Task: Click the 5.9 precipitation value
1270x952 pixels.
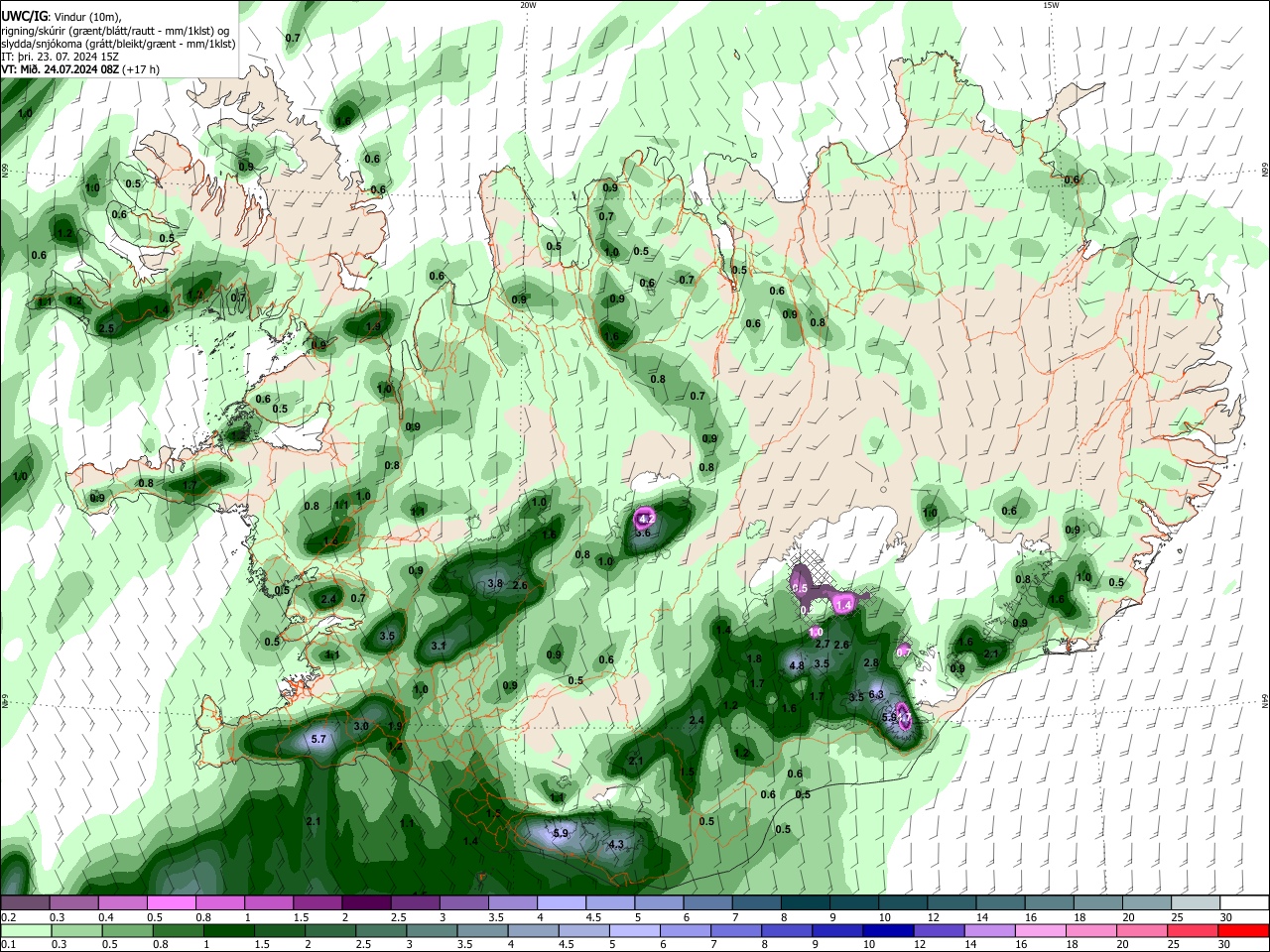Action: 561,833
